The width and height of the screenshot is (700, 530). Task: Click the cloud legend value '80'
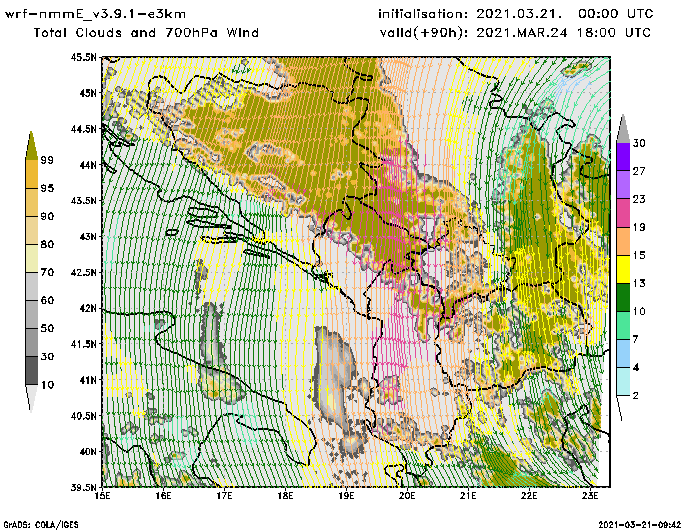point(47,245)
